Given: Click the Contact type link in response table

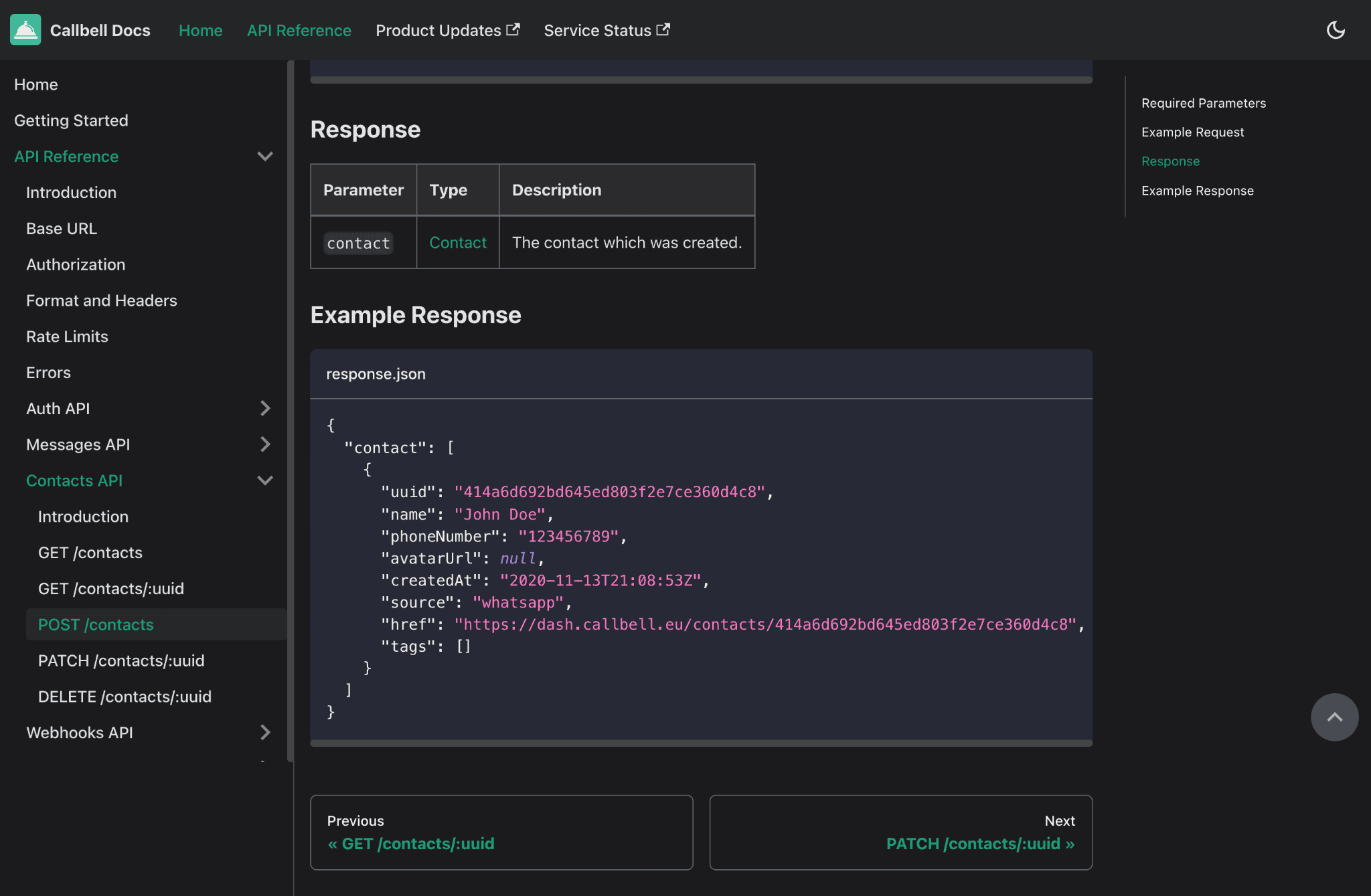Looking at the screenshot, I should click(457, 241).
